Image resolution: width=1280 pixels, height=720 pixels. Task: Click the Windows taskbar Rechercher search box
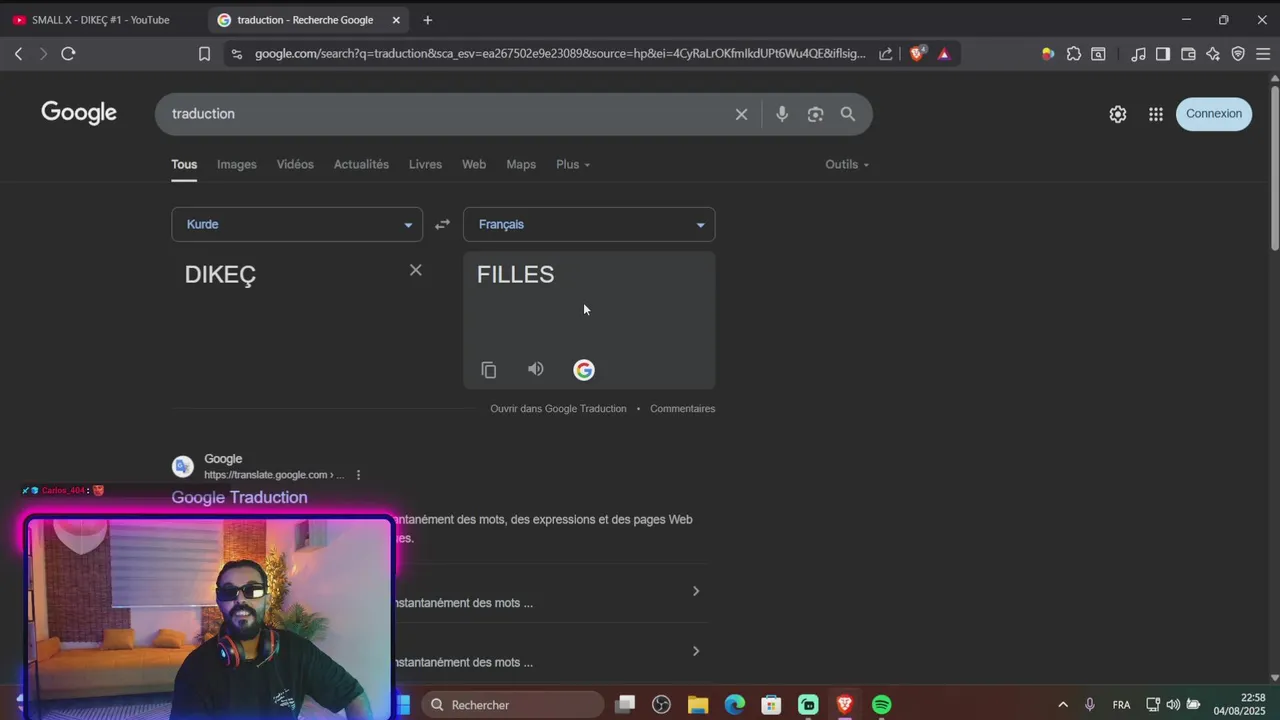tap(513, 705)
